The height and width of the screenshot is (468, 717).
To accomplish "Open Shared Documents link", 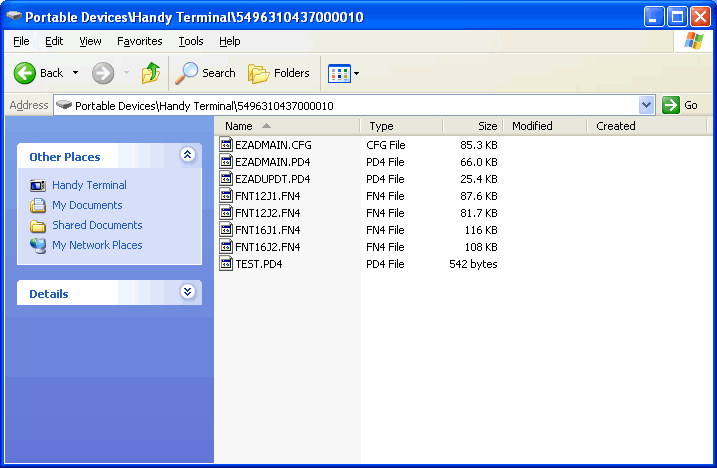I will tap(97, 225).
